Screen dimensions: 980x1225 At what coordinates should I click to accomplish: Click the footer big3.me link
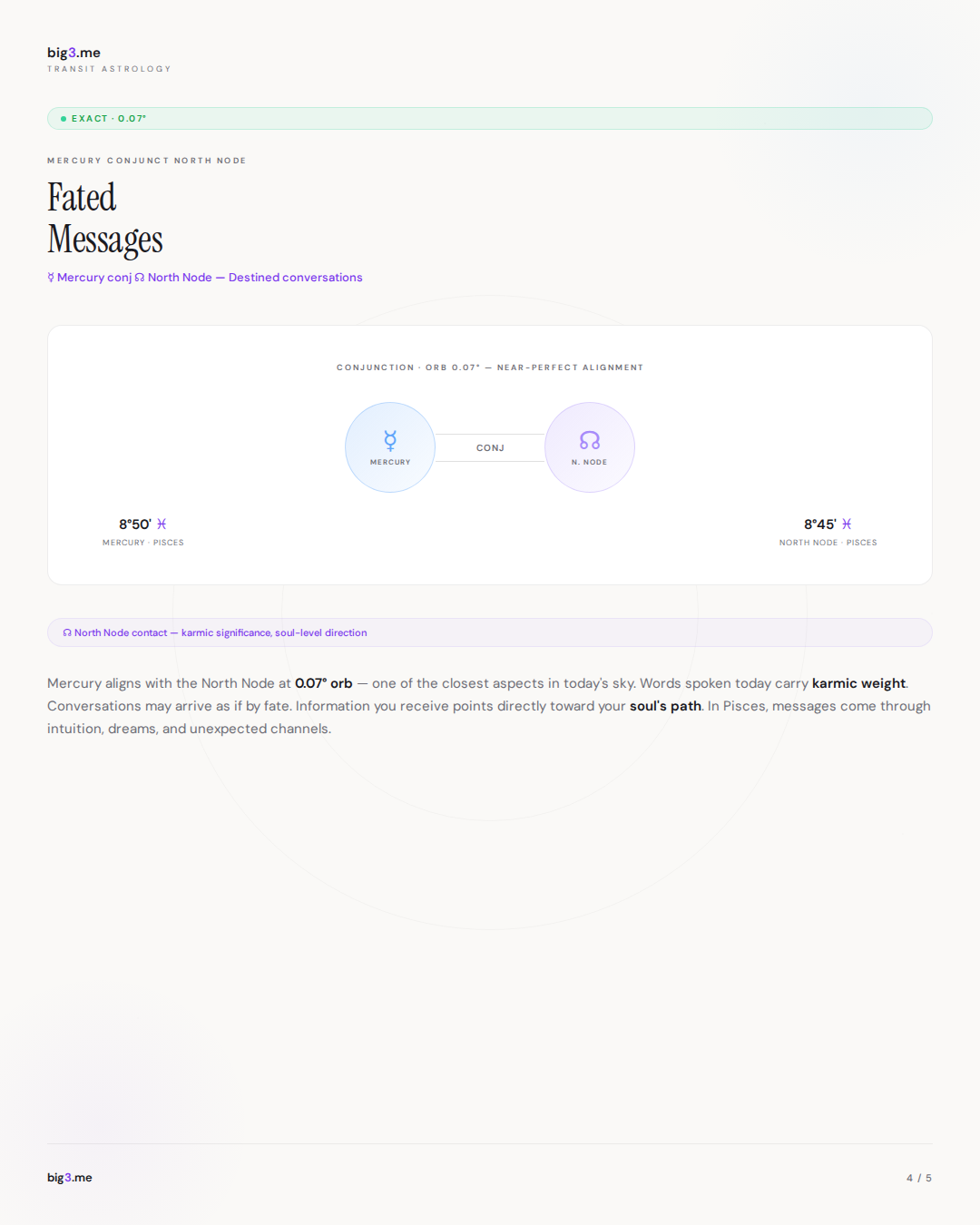point(70,1178)
